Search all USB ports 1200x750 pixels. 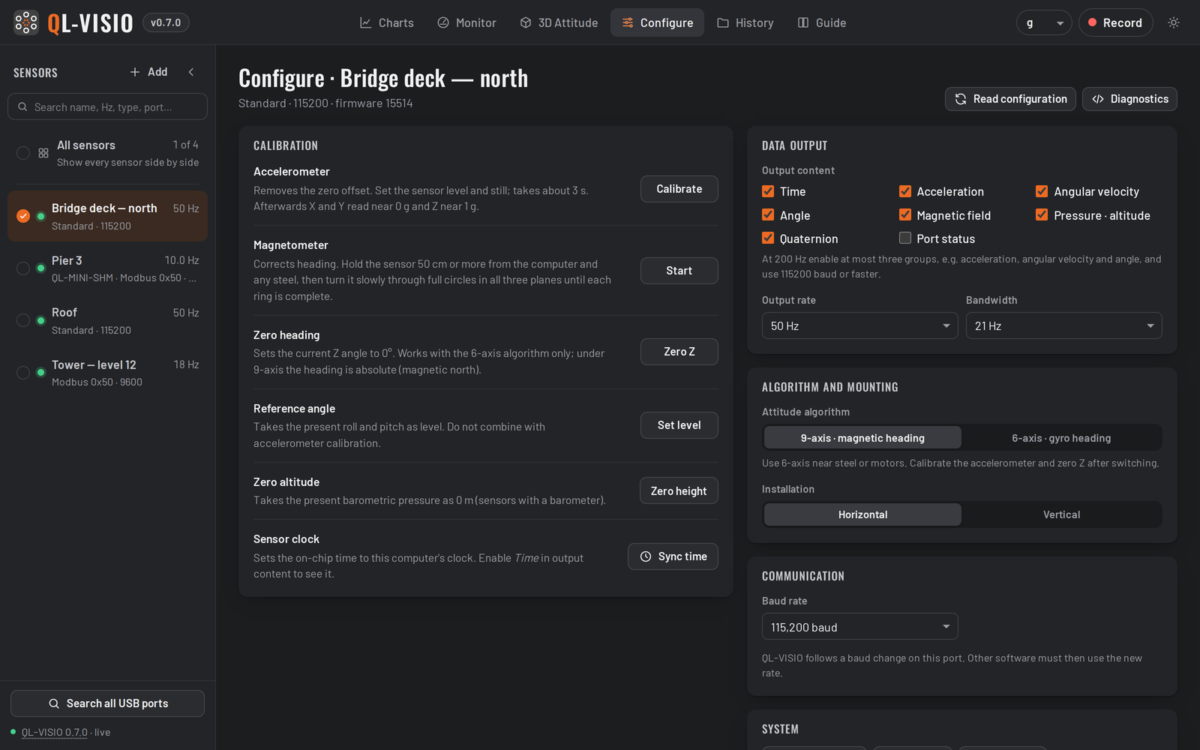tap(108, 703)
